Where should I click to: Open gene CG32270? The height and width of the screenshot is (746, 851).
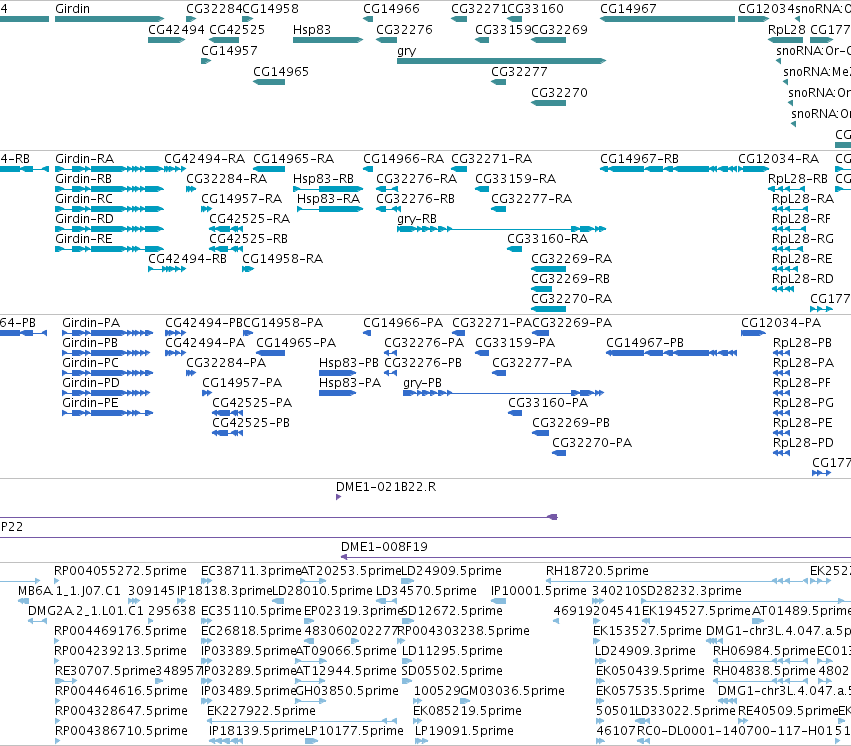(548, 103)
